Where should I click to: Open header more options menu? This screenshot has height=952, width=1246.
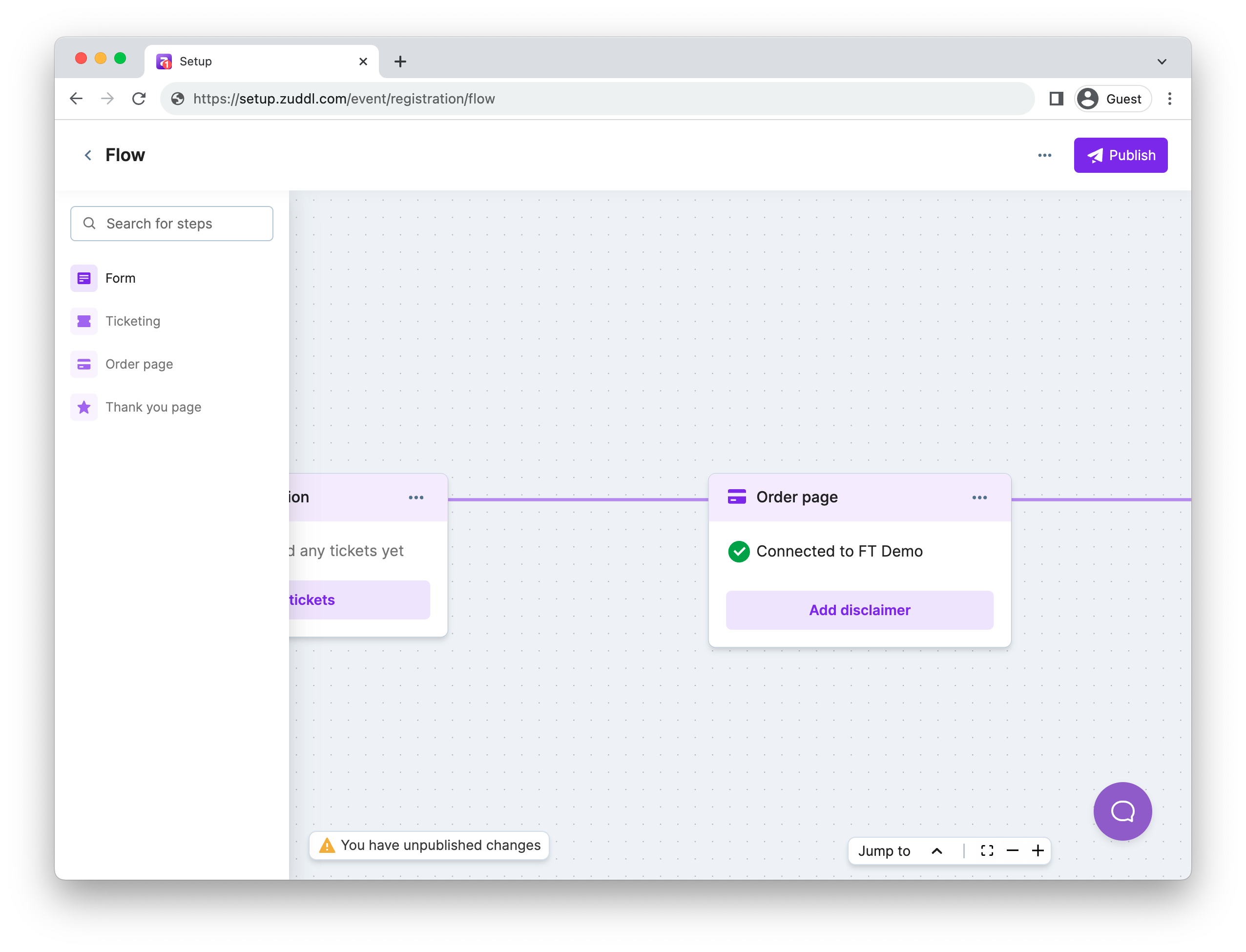click(x=1044, y=155)
